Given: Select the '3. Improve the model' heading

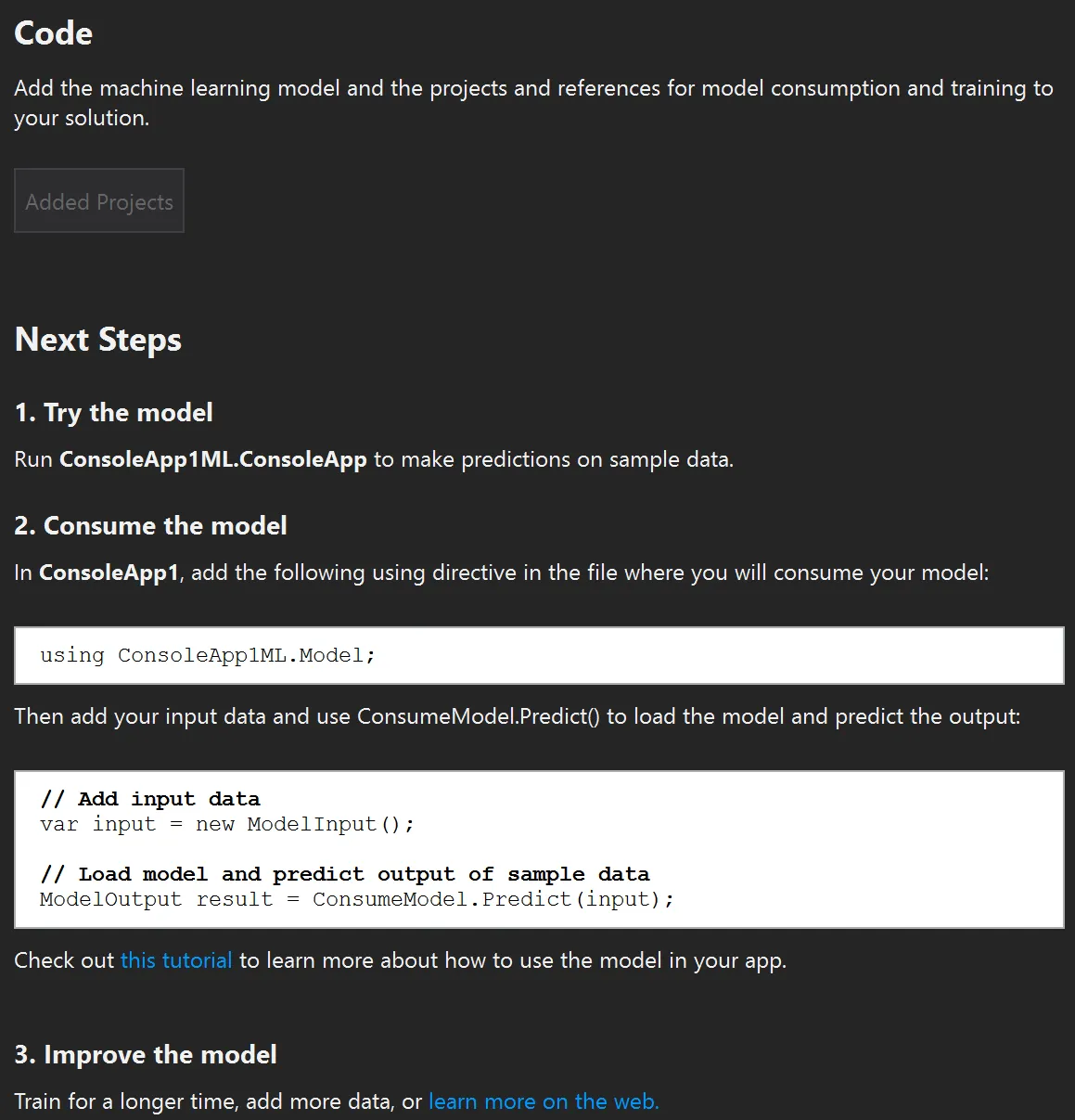Looking at the screenshot, I should 146,1054.
